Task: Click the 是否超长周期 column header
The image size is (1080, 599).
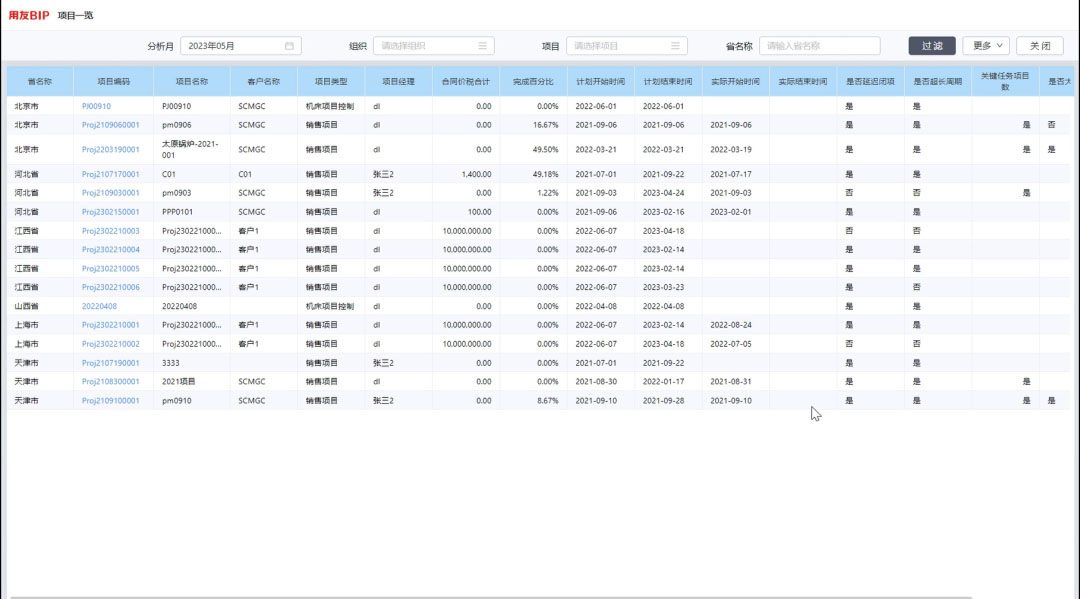Action: click(x=937, y=81)
